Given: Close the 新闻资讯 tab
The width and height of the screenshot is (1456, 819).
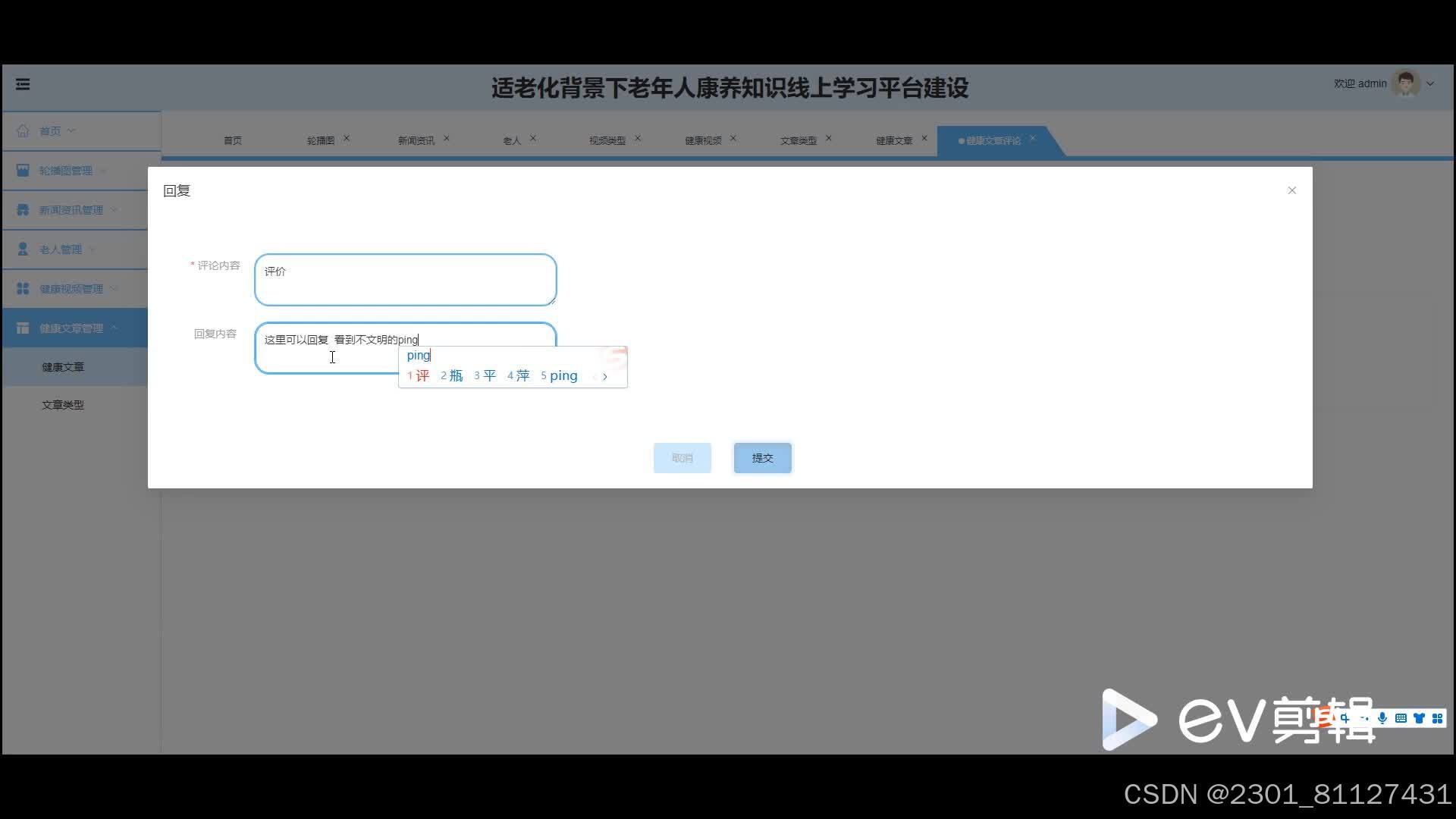Looking at the screenshot, I should pos(446,138).
